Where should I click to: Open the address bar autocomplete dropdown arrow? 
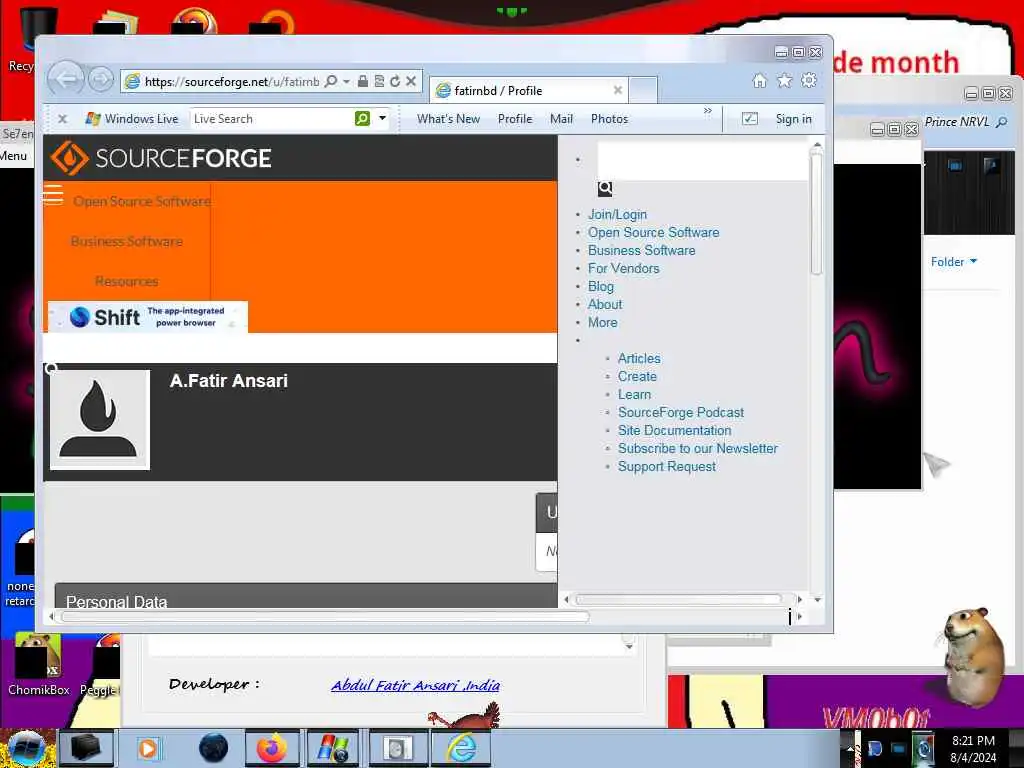[346, 81]
